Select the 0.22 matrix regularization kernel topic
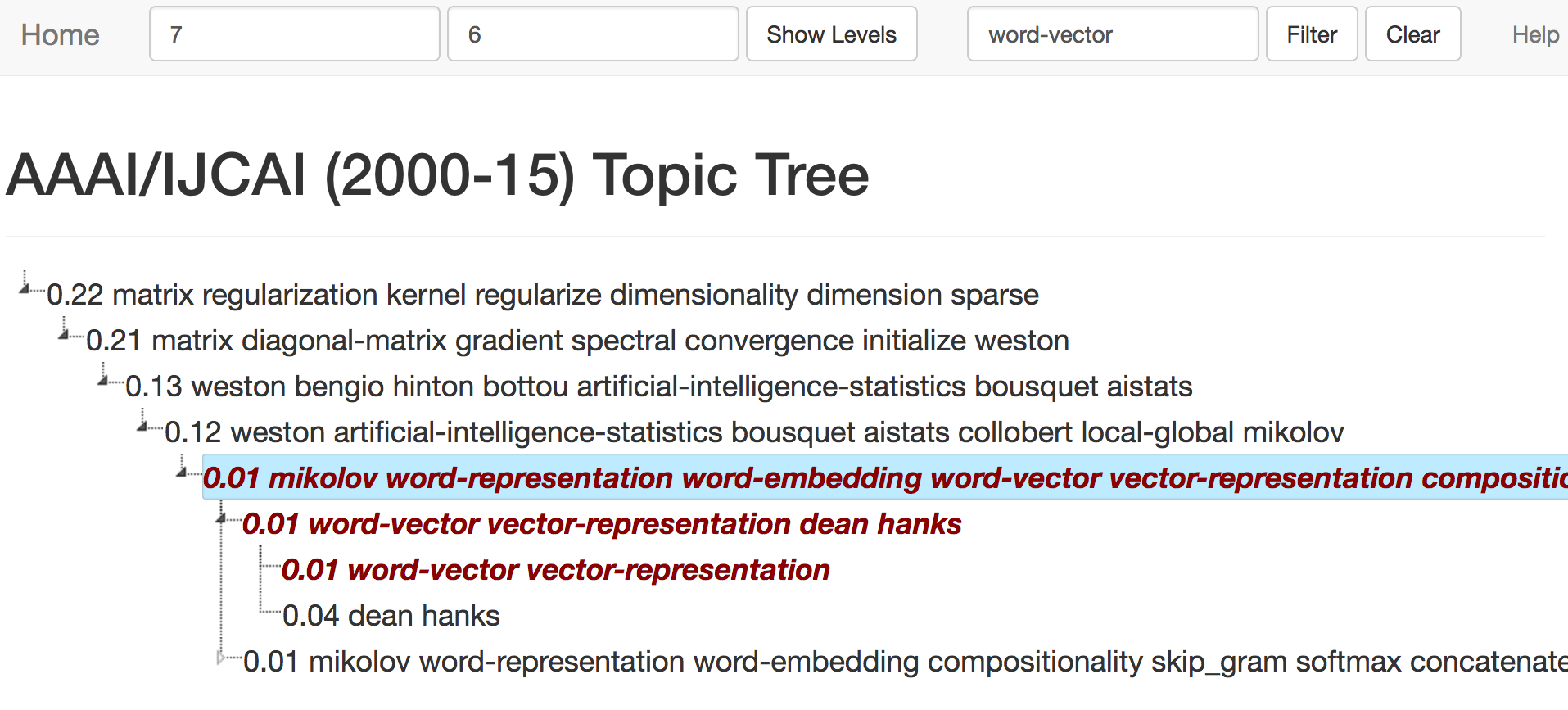Viewport: 1568px width, 710px height. (x=542, y=295)
